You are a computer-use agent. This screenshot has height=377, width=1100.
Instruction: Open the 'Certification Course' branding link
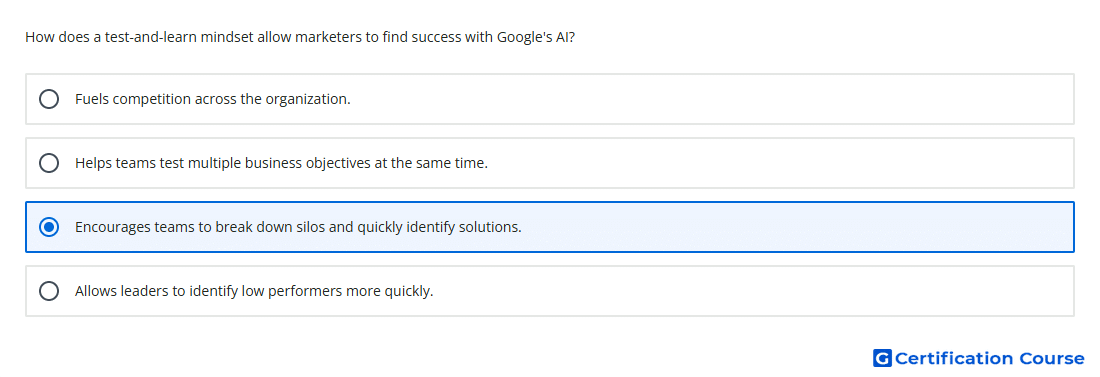pyautogui.click(x=978, y=359)
